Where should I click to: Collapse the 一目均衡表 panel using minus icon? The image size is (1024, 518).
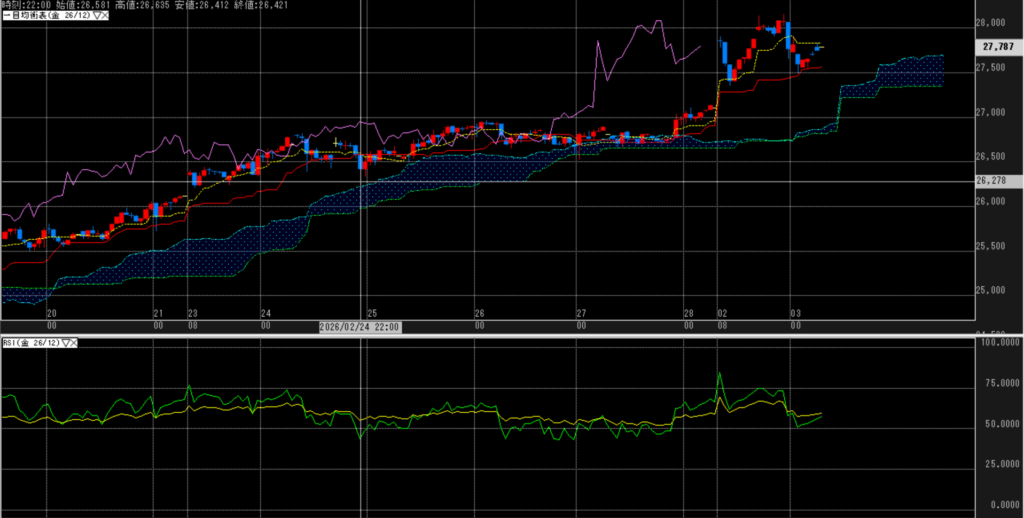pyautogui.click(x=3, y=15)
